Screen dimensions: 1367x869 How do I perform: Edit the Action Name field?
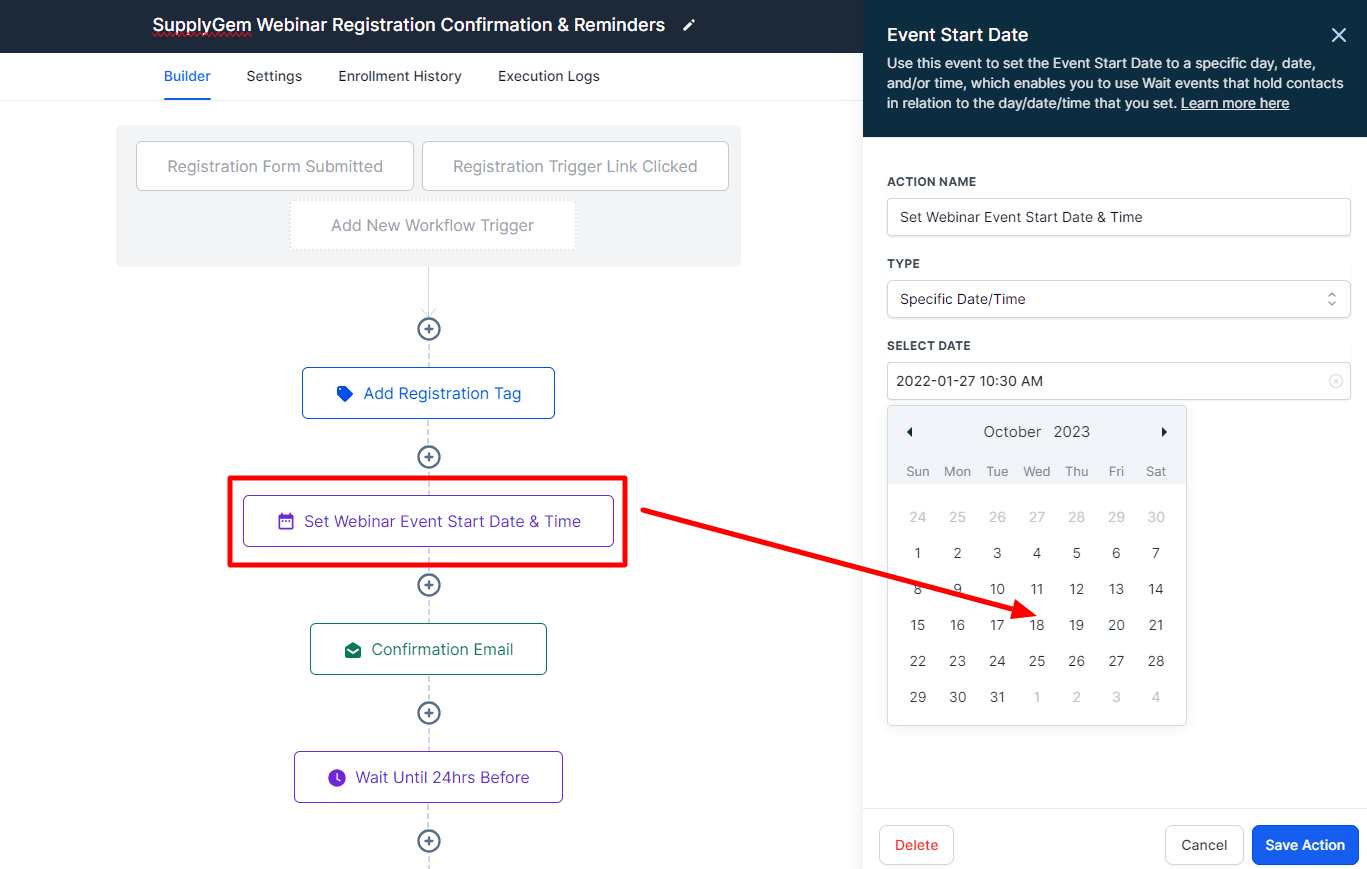tap(1119, 217)
